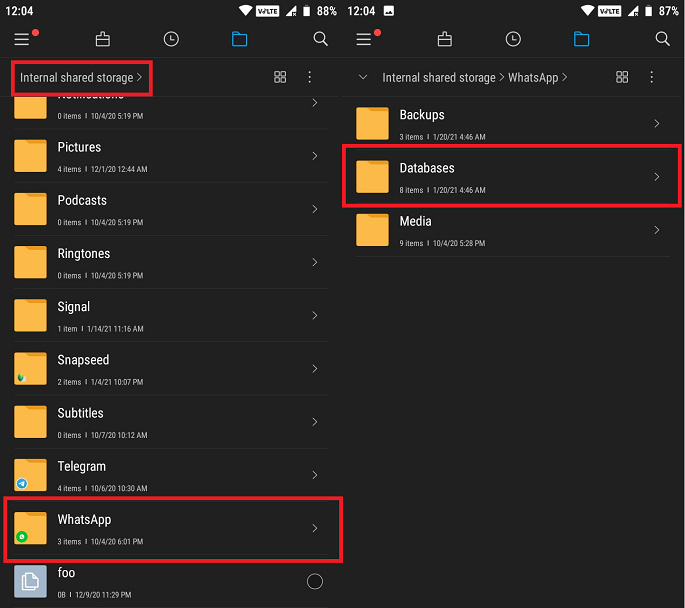The image size is (685, 608).
Task: Expand Podcasts row chevron
Action: [315, 209]
